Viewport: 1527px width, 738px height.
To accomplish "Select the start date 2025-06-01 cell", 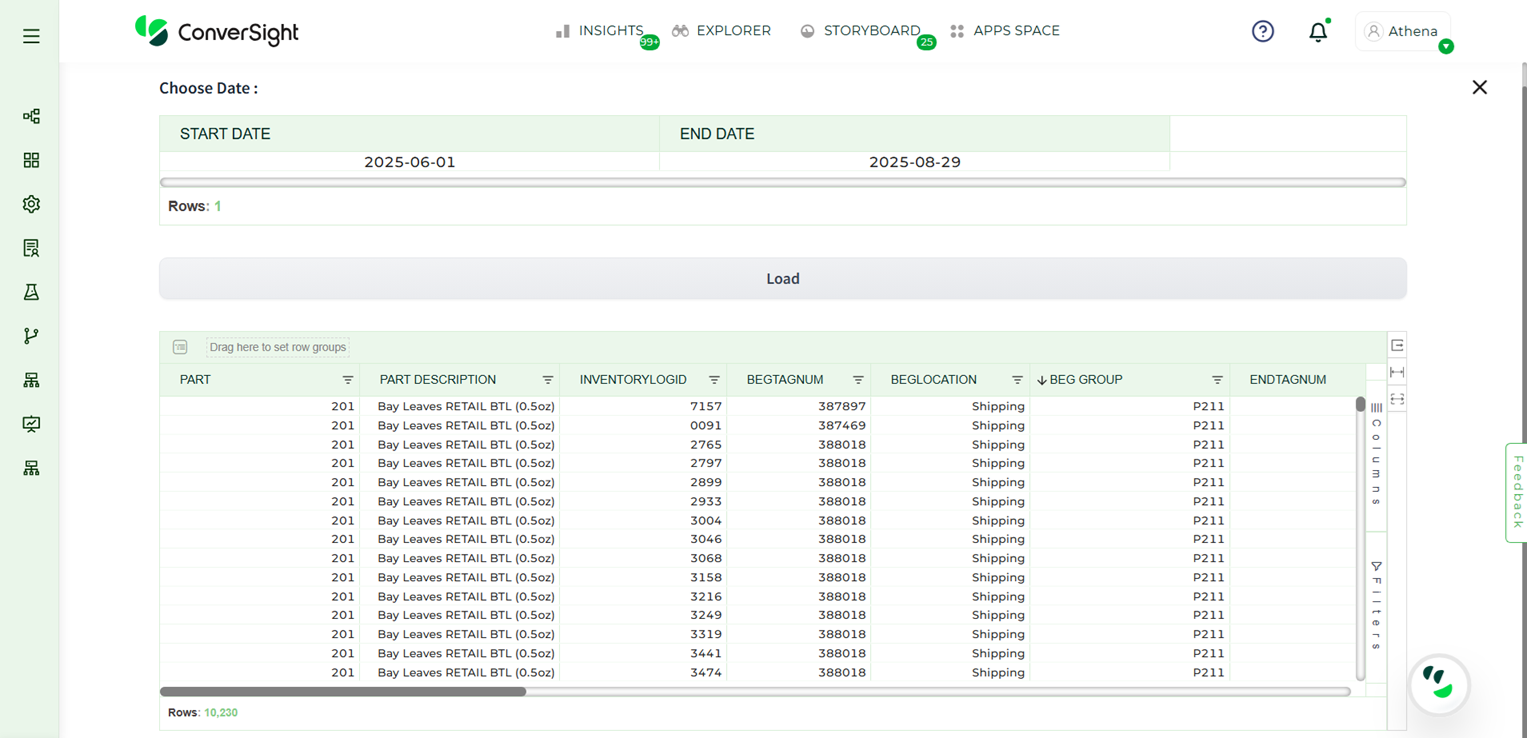I will coord(410,162).
